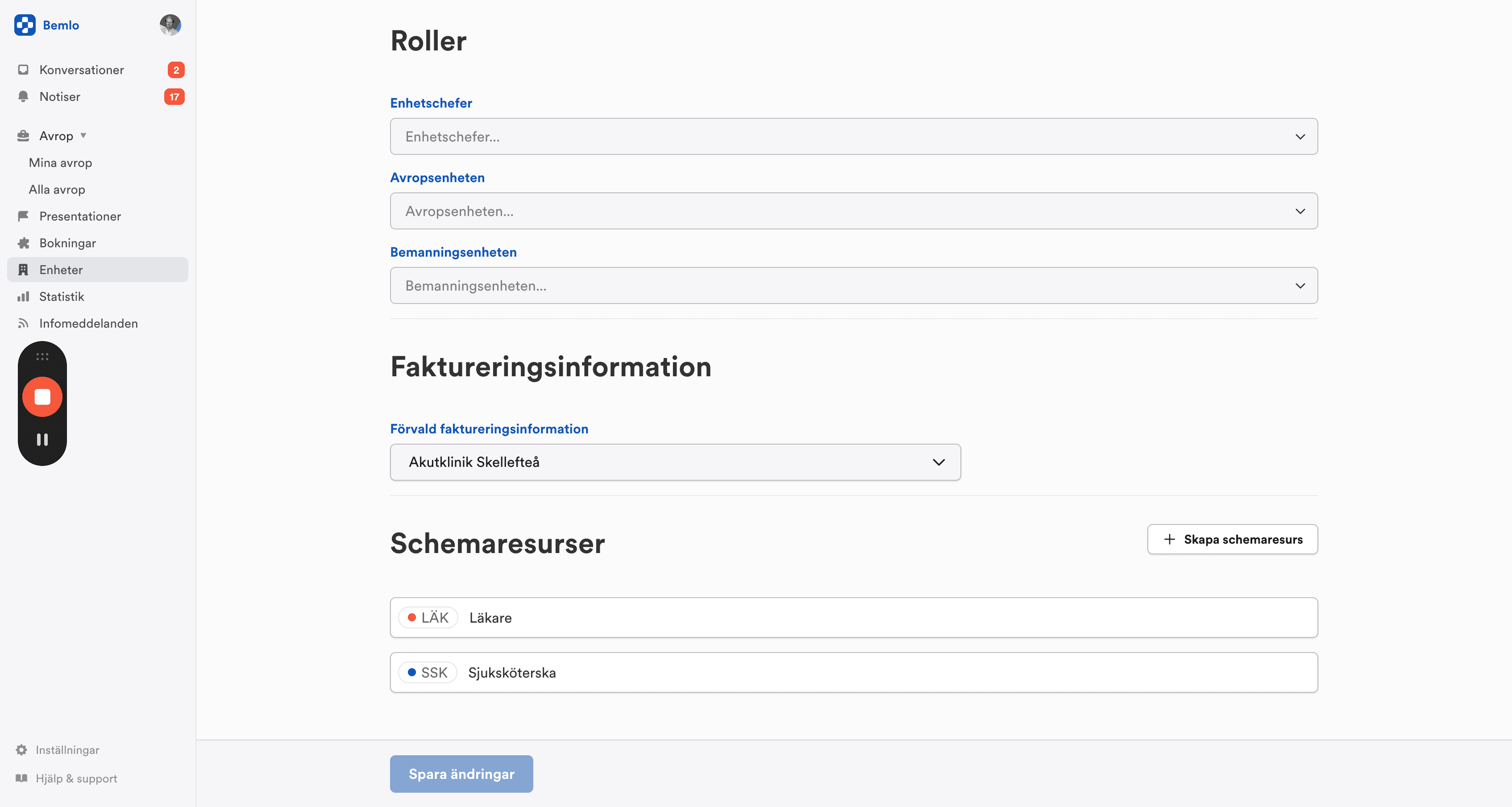Click Skapa schemaresurs button
The image size is (1512, 807).
(x=1232, y=539)
